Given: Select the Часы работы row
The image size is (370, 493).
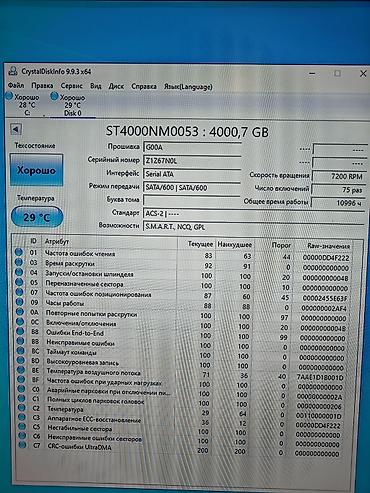Looking at the screenshot, I should click(183, 305).
